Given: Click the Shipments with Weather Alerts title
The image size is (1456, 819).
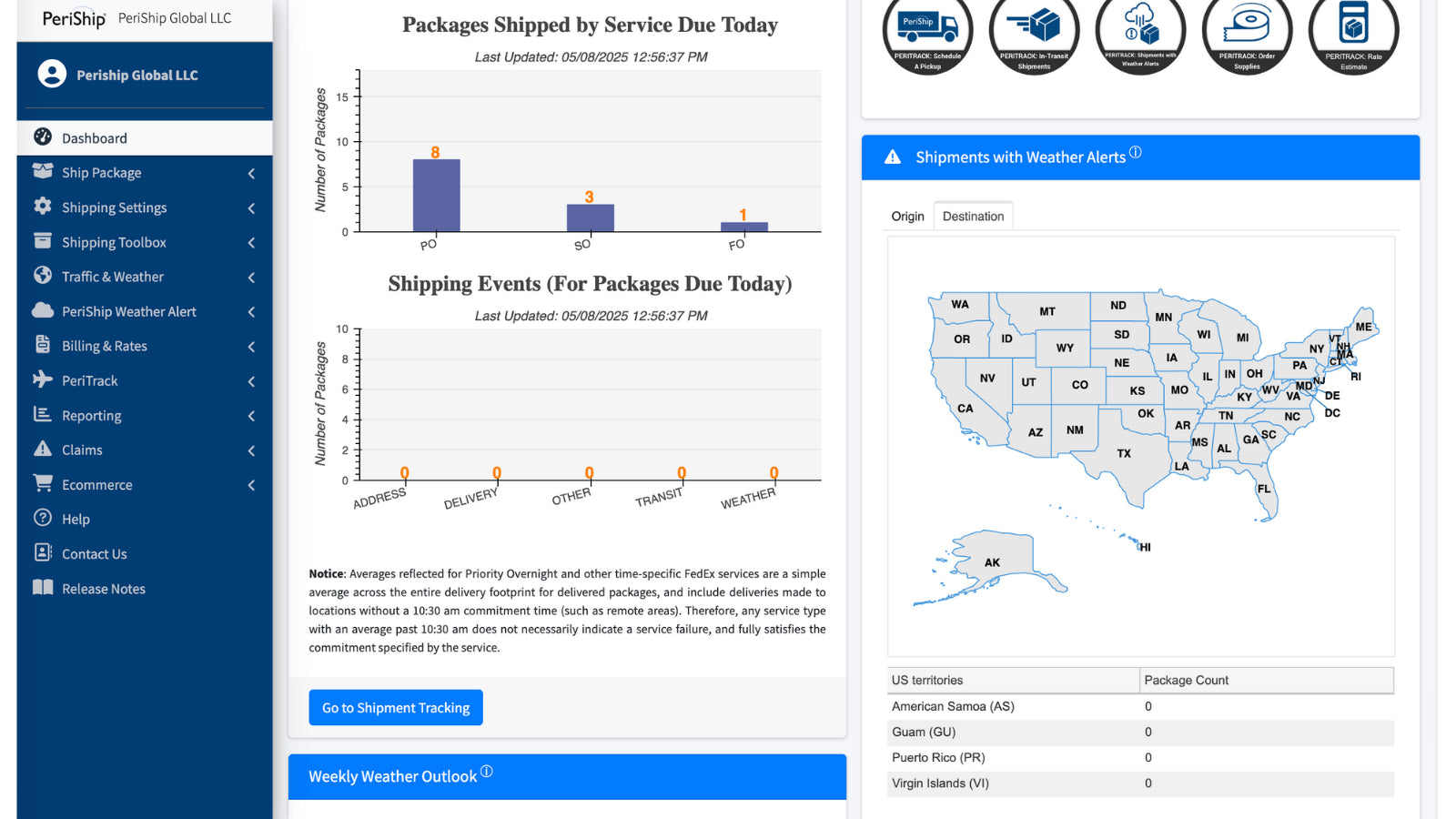Looking at the screenshot, I should pos(1020,157).
